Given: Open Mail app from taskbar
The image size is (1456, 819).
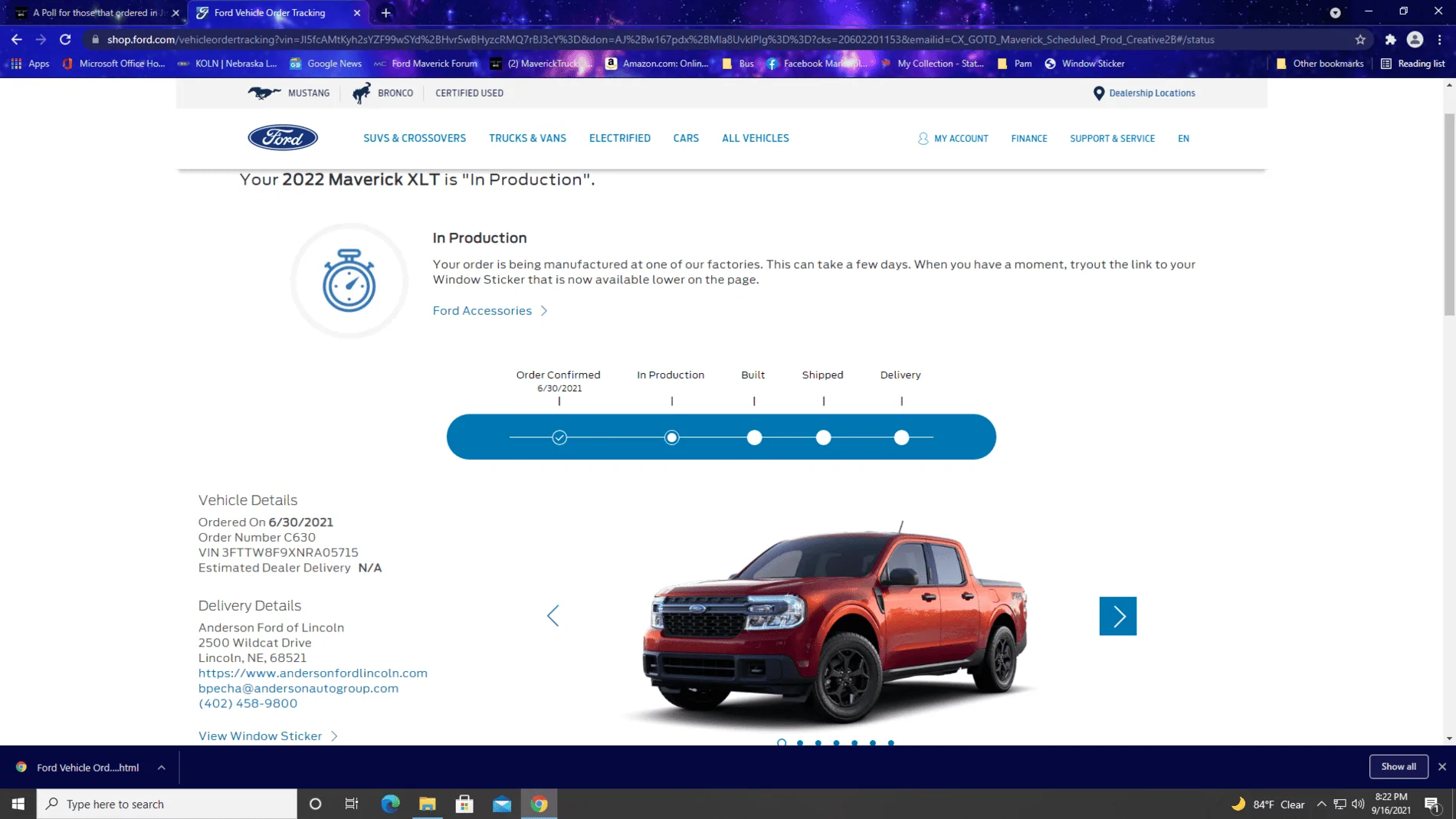Looking at the screenshot, I should [x=502, y=804].
